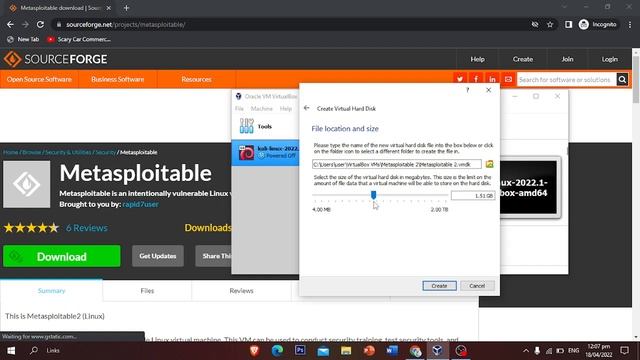
Task: Close the Metasploitable download browser tab
Action: 109,8
